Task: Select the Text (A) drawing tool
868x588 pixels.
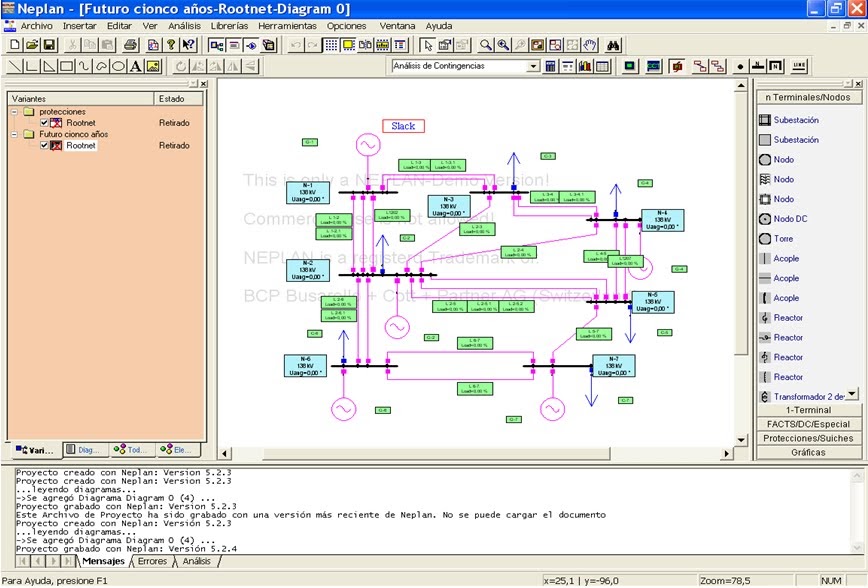Action: point(135,66)
